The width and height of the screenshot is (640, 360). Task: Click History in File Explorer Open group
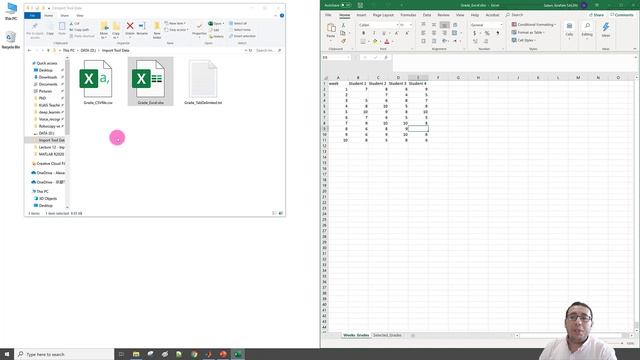pyautogui.click(x=216, y=36)
